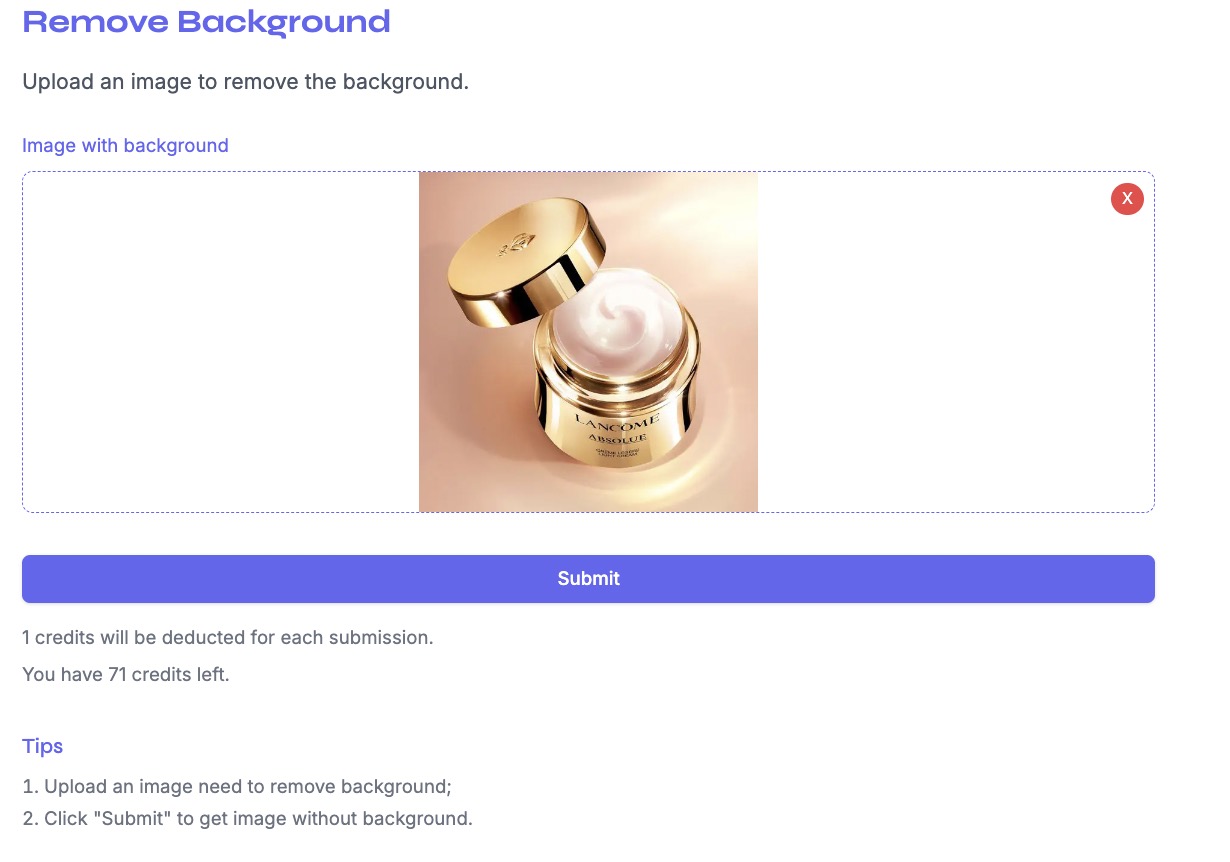Viewport: 1230px width, 862px height.
Task: Click the red X icon to remove uploaded image
Action: (x=1127, y=199)
